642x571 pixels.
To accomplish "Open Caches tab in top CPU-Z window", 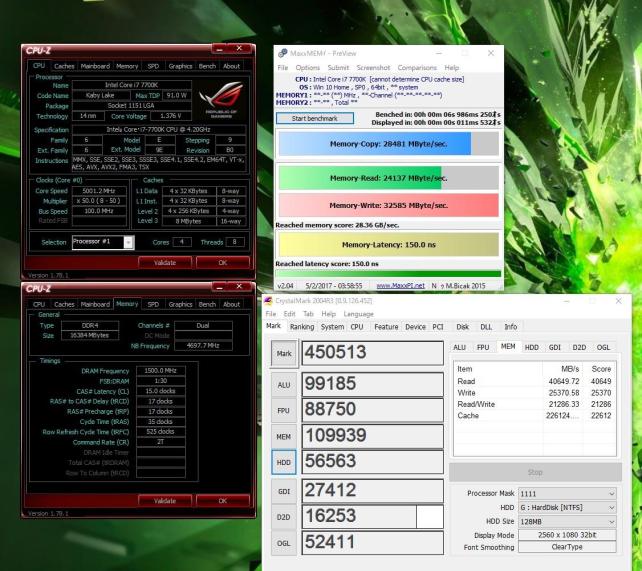I will click(x=64, y=66).
